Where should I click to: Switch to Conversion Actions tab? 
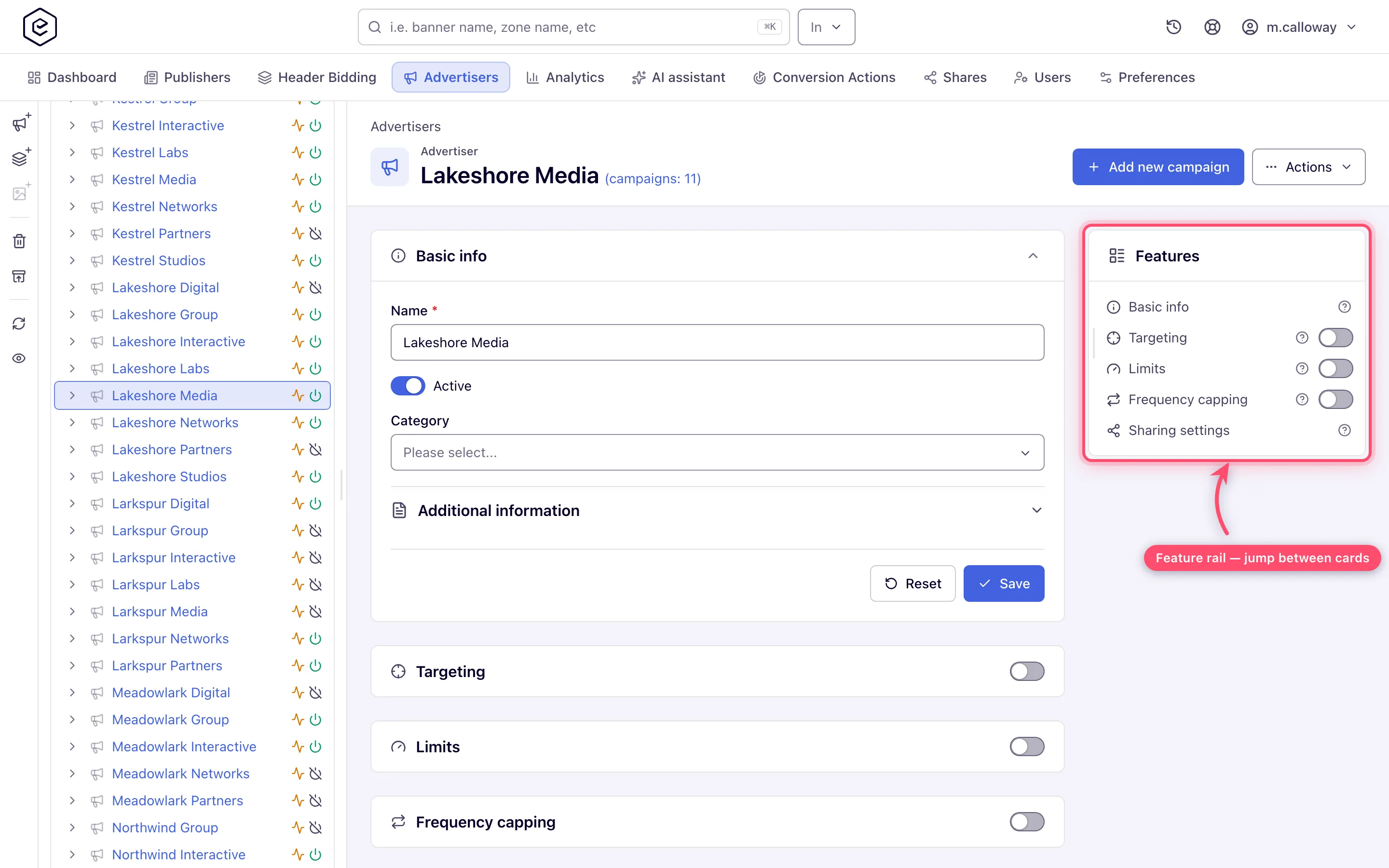(824, 78)
